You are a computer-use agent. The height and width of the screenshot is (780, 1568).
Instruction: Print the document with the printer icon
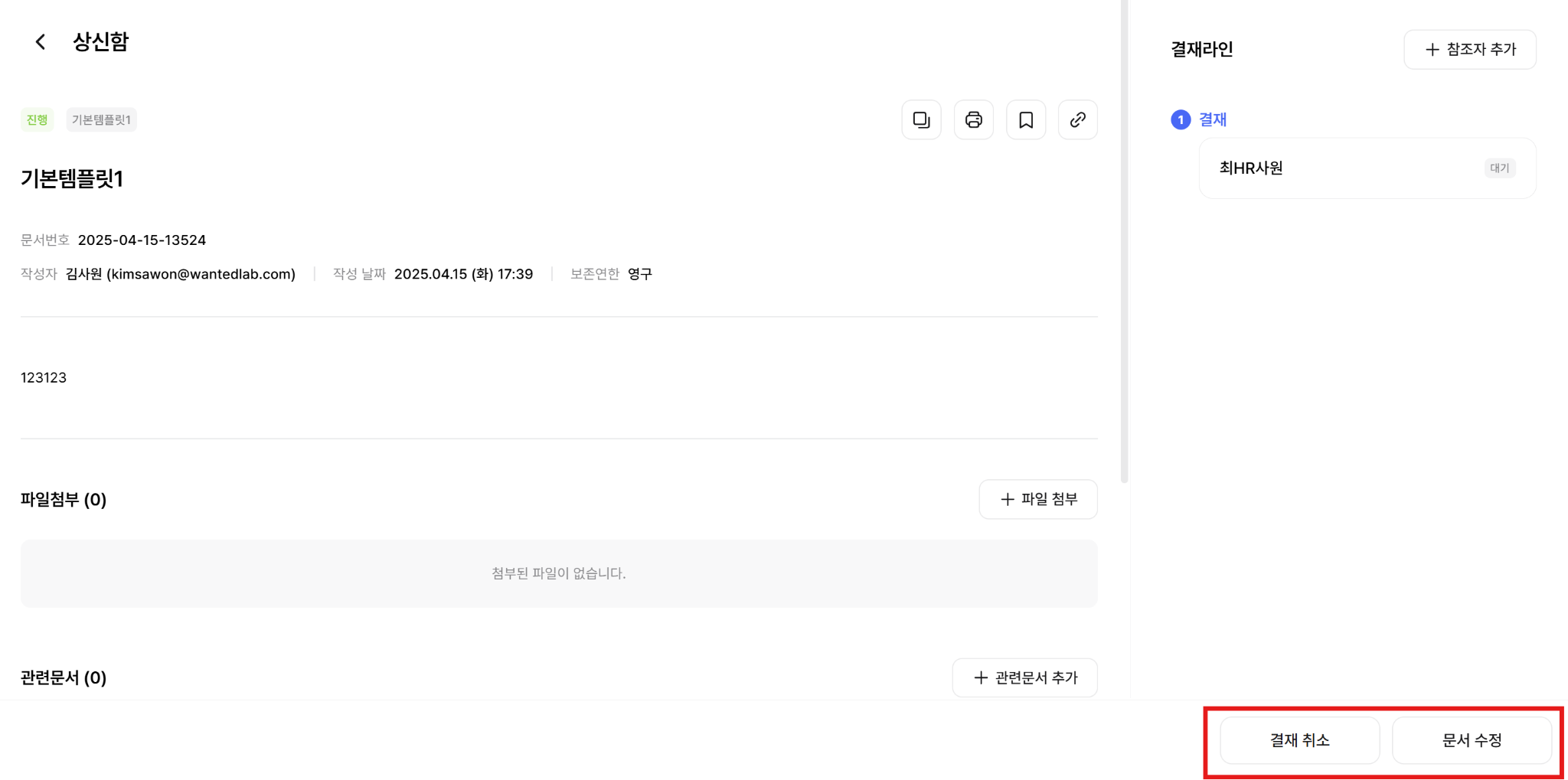[973, 119]
